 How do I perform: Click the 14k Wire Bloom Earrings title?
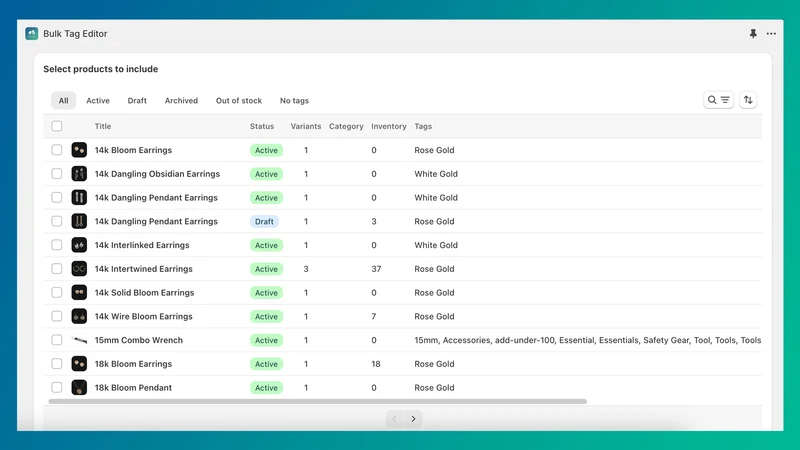[x=143, y=316]
